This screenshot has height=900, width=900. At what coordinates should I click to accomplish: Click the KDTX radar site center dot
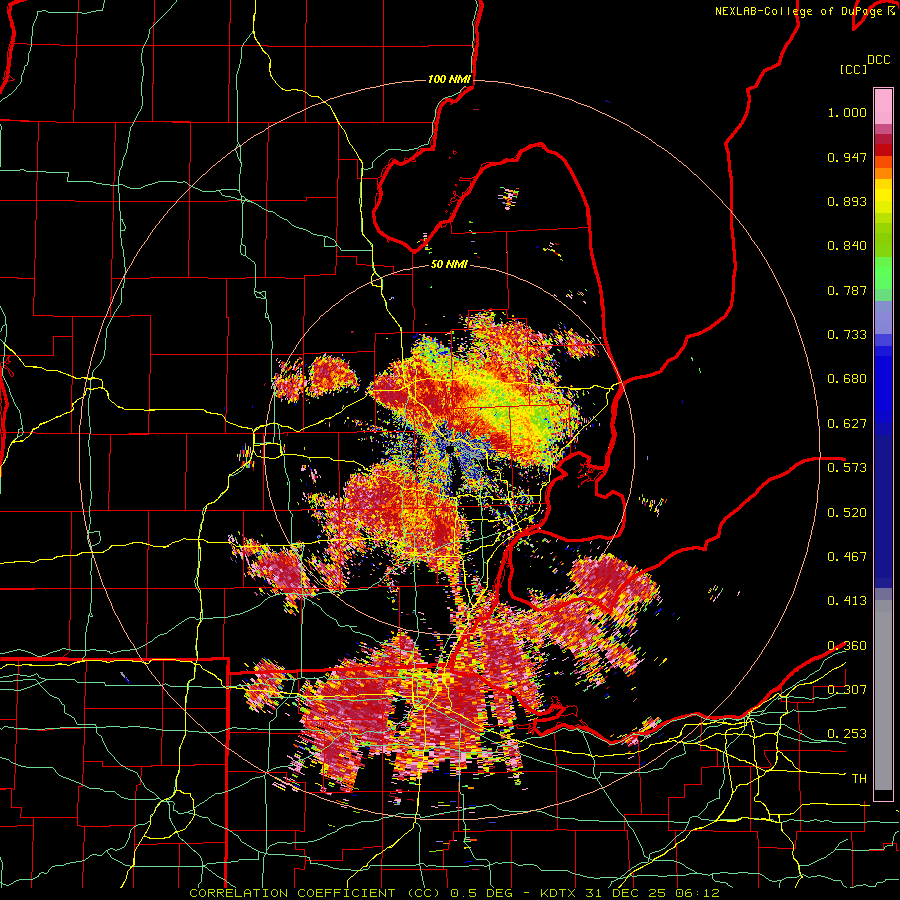click(451, 449)
